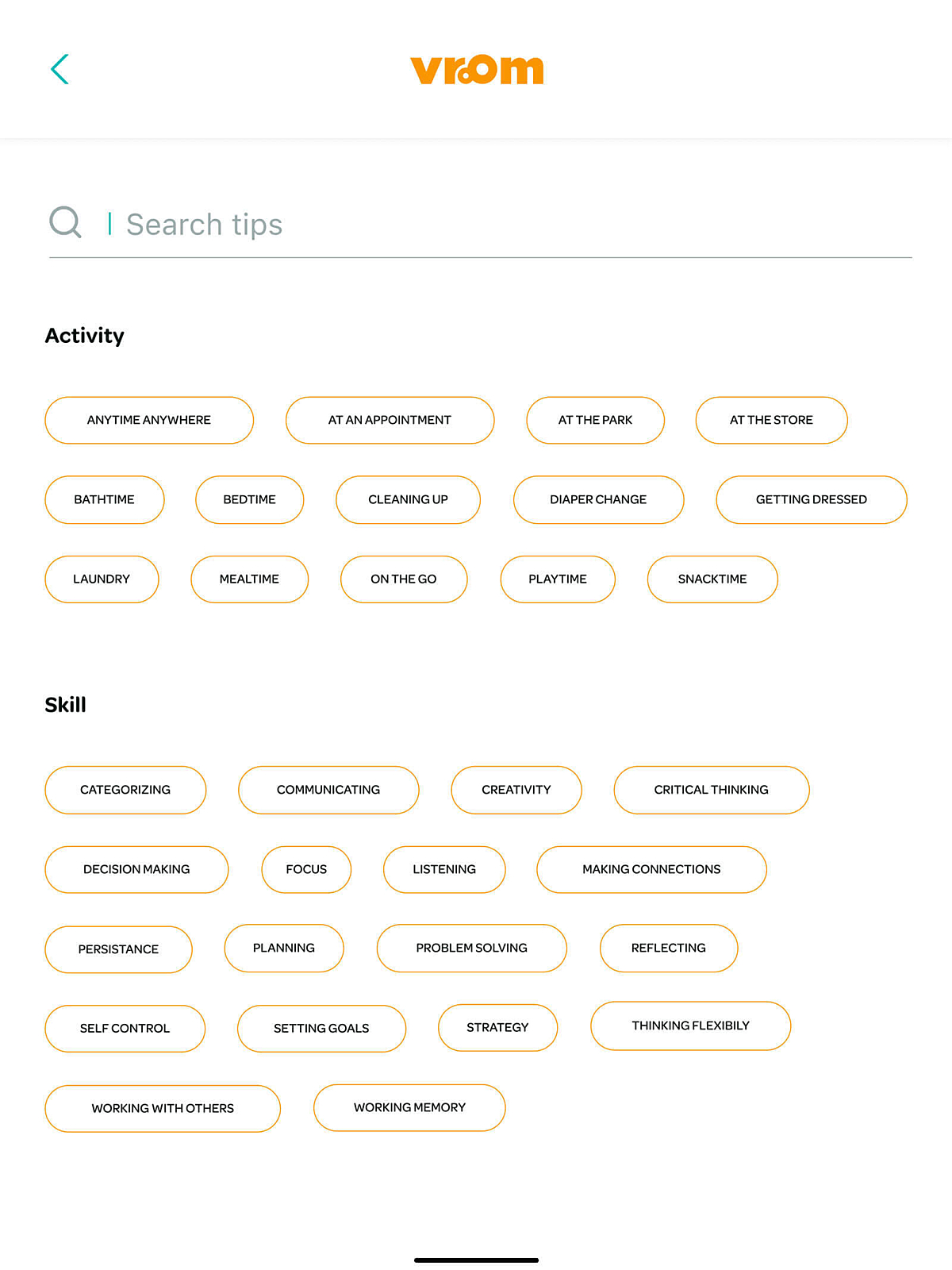Pick the Diaper Change activity
Screen dimensions: 952x1270
click(x=598, y=499)
